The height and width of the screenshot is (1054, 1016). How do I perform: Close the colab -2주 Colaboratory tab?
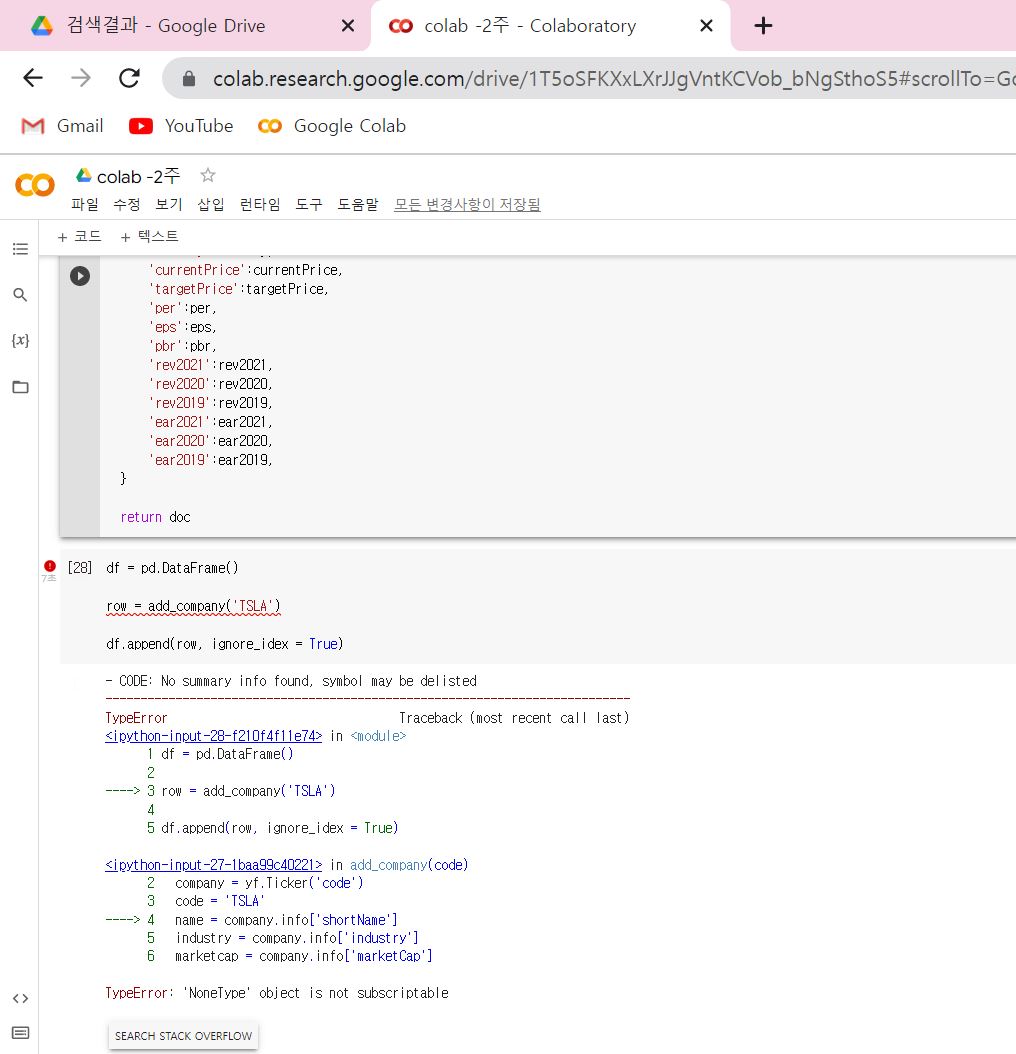pos(706,26)
